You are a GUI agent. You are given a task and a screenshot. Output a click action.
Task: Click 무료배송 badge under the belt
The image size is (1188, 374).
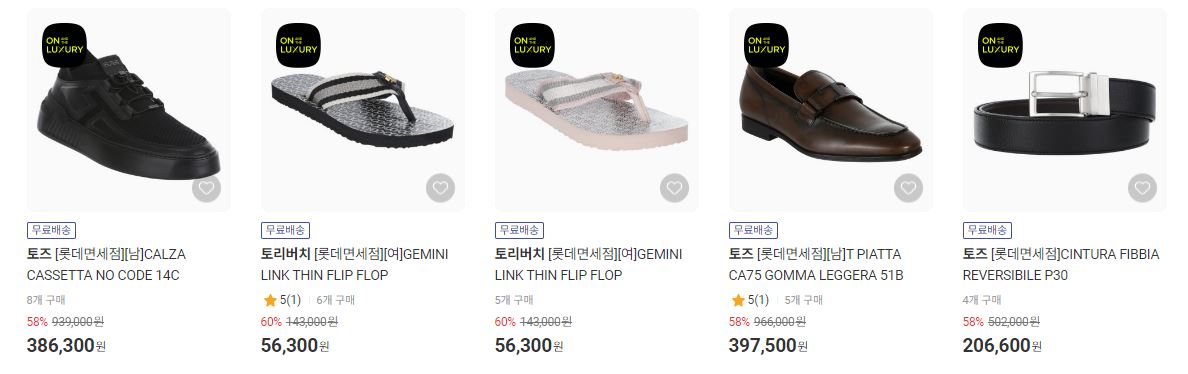click(988, 230)
